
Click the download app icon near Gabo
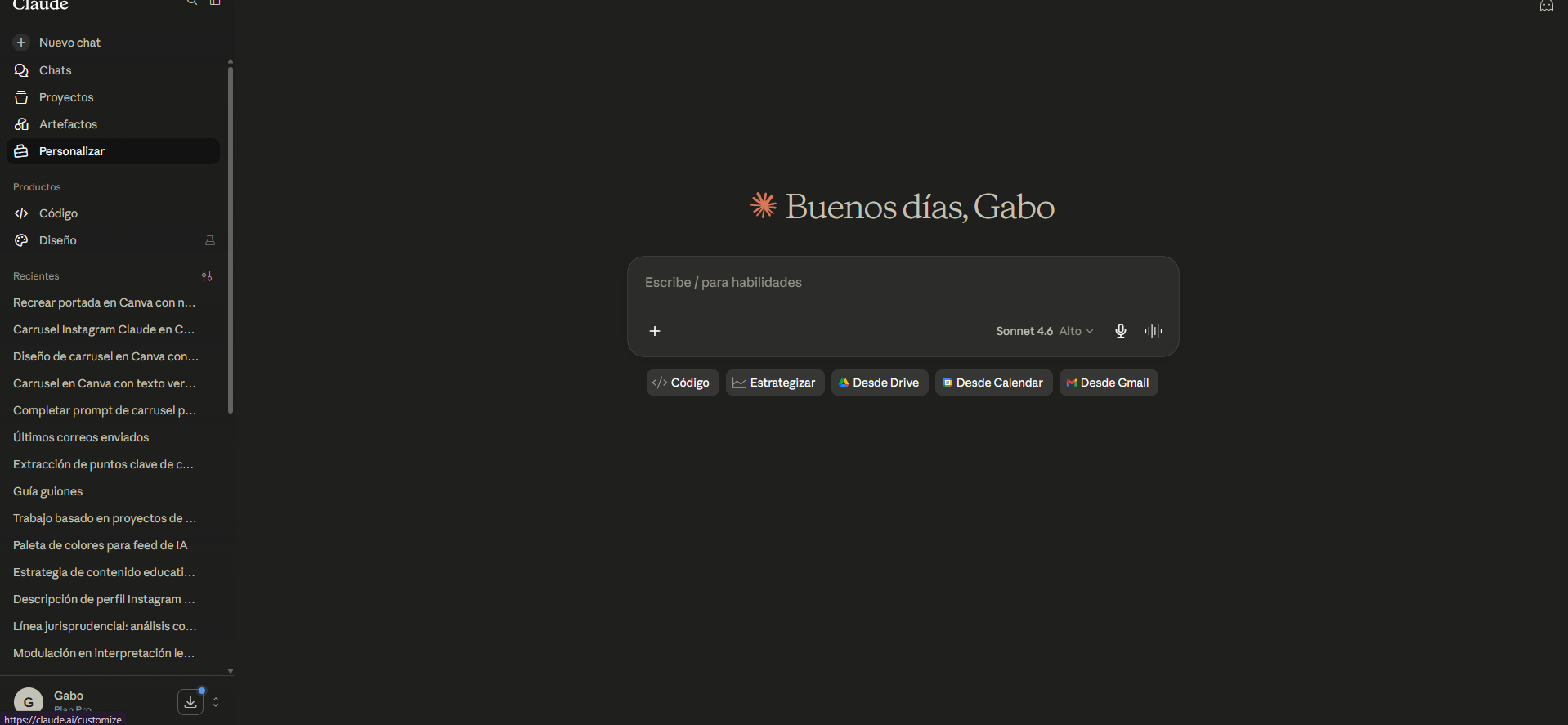[x=190, y=702]
